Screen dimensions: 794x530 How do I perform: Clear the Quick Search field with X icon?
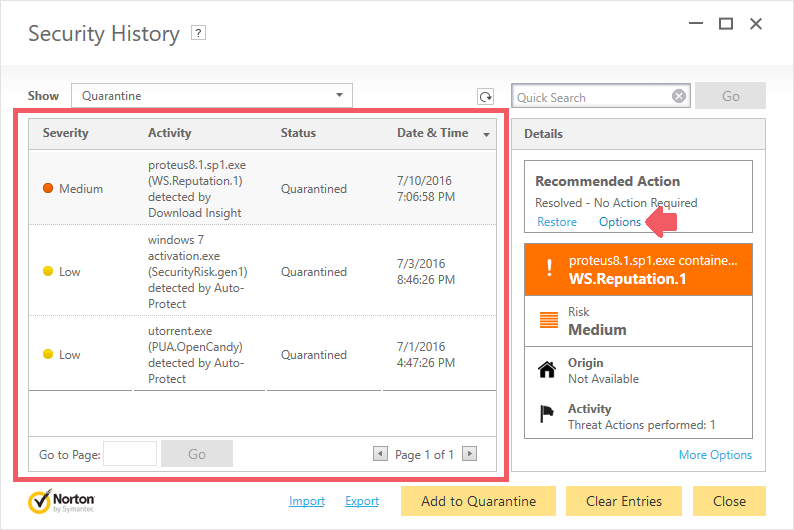(679, 97)
